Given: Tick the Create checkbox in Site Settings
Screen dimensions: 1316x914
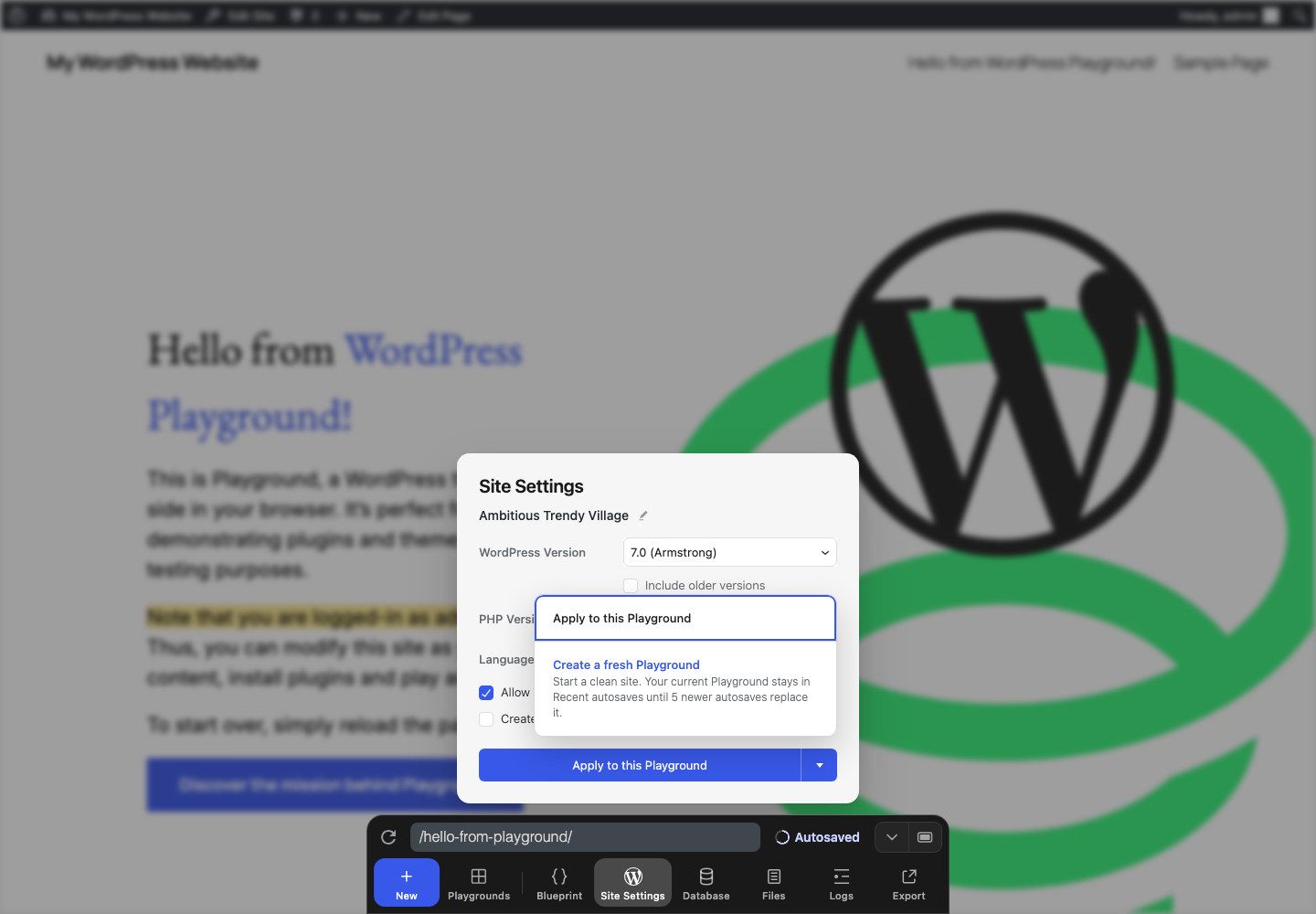Looking at the screenshot, I should tap(486, 719).
